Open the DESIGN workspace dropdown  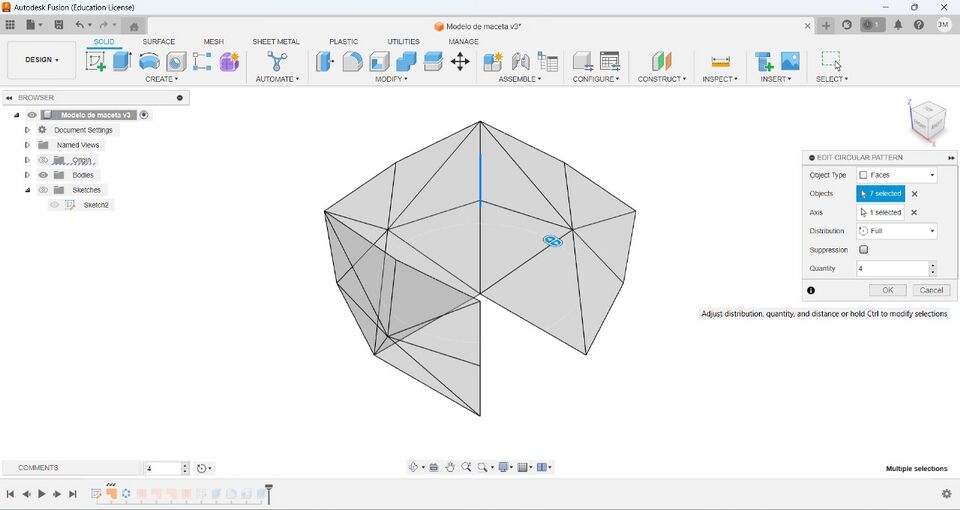coord(42,60)
